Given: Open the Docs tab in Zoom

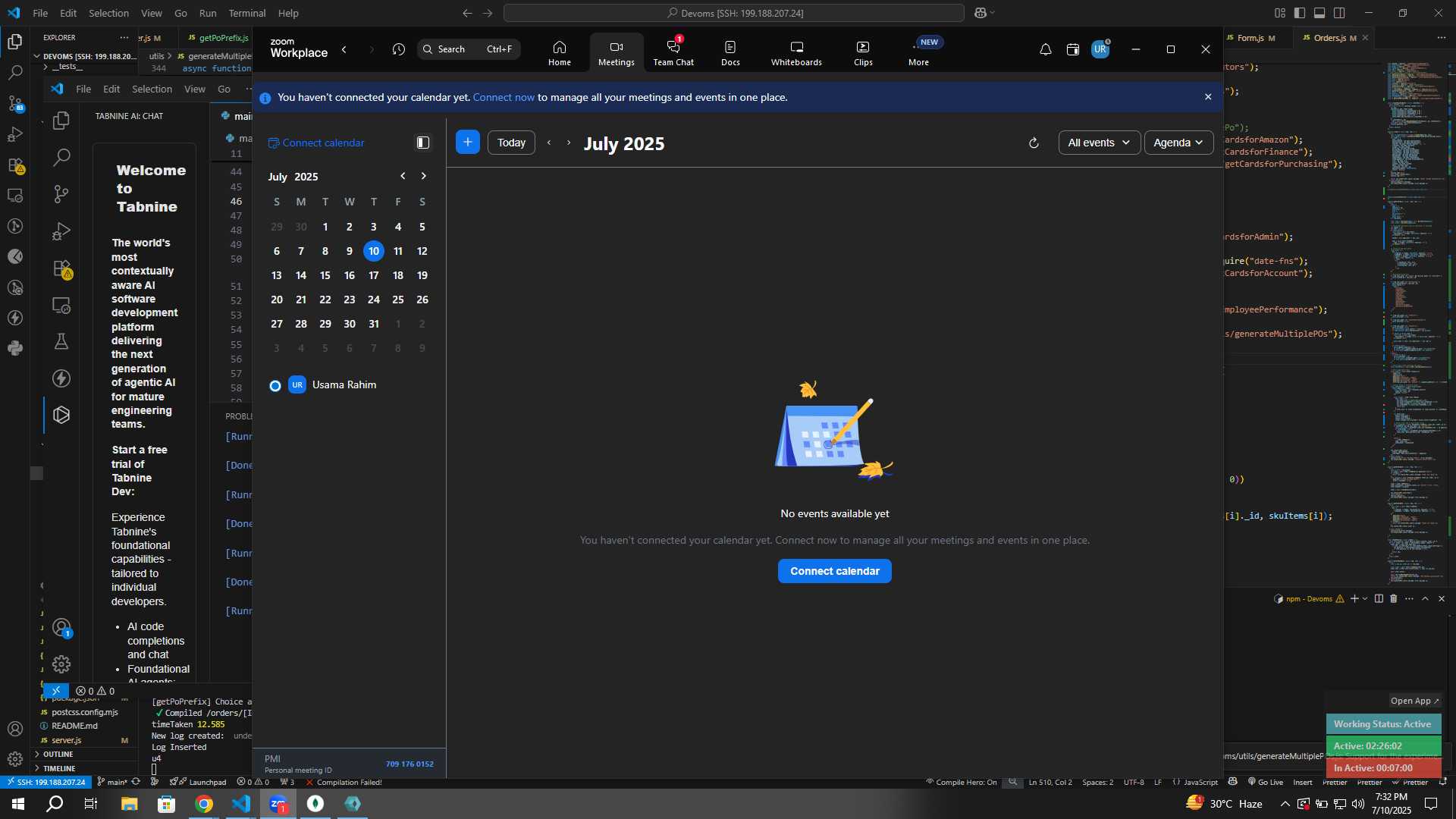Looking at the screenshot, I should [730, 53].
